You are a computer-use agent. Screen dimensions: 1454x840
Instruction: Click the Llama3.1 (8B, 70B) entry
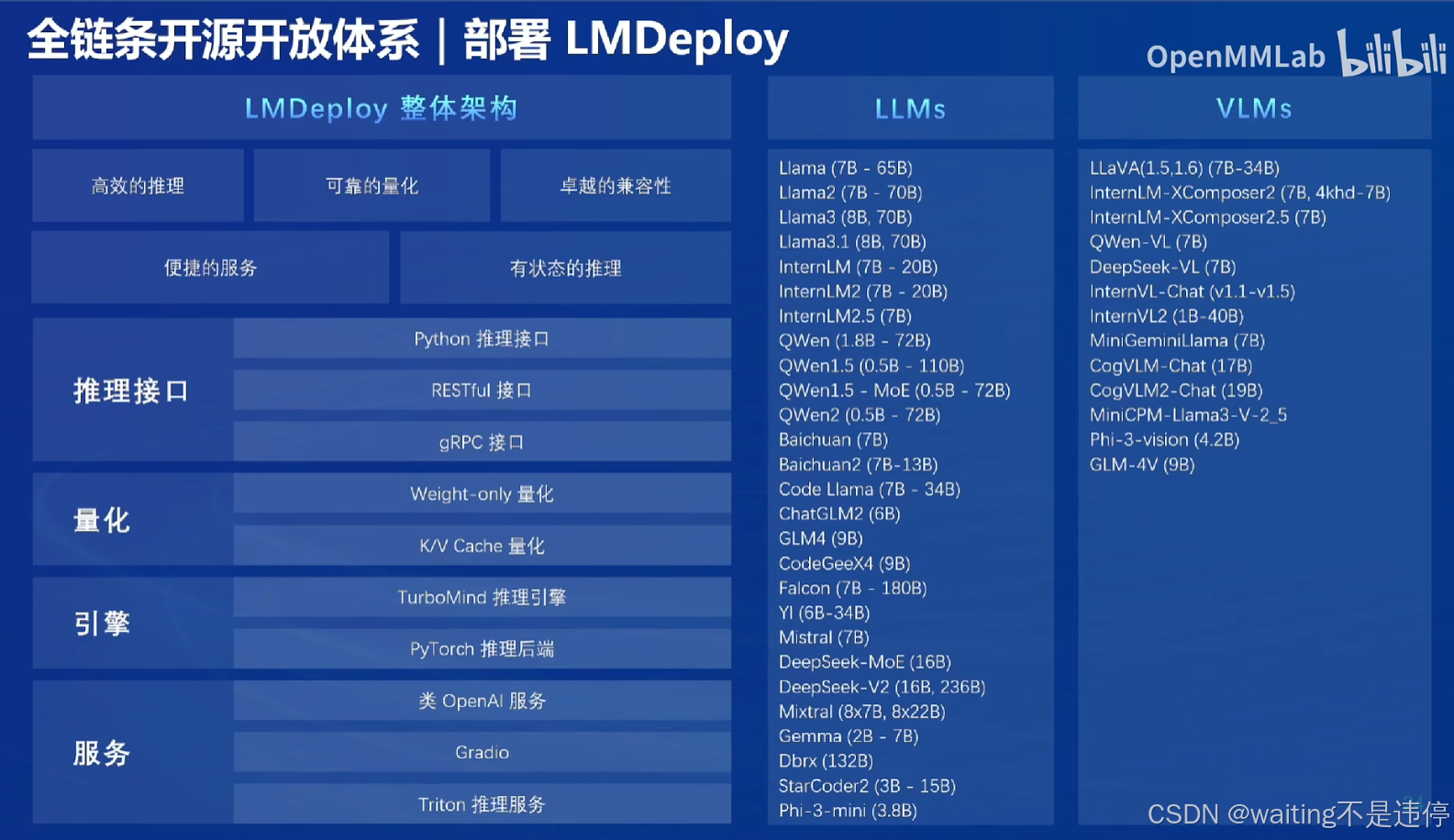pyautogui.click(x=852, y=242)
